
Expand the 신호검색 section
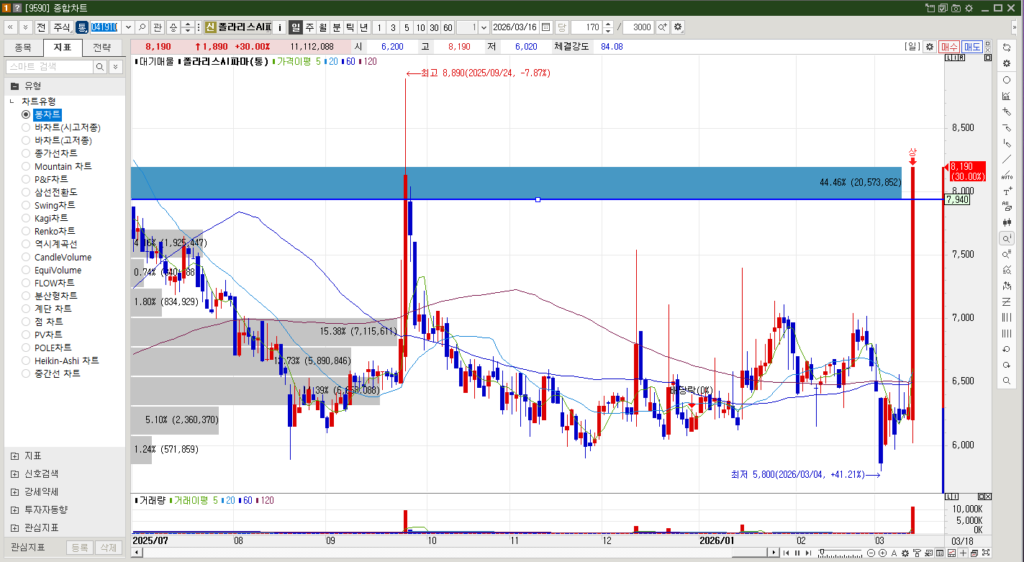point(15,473)
